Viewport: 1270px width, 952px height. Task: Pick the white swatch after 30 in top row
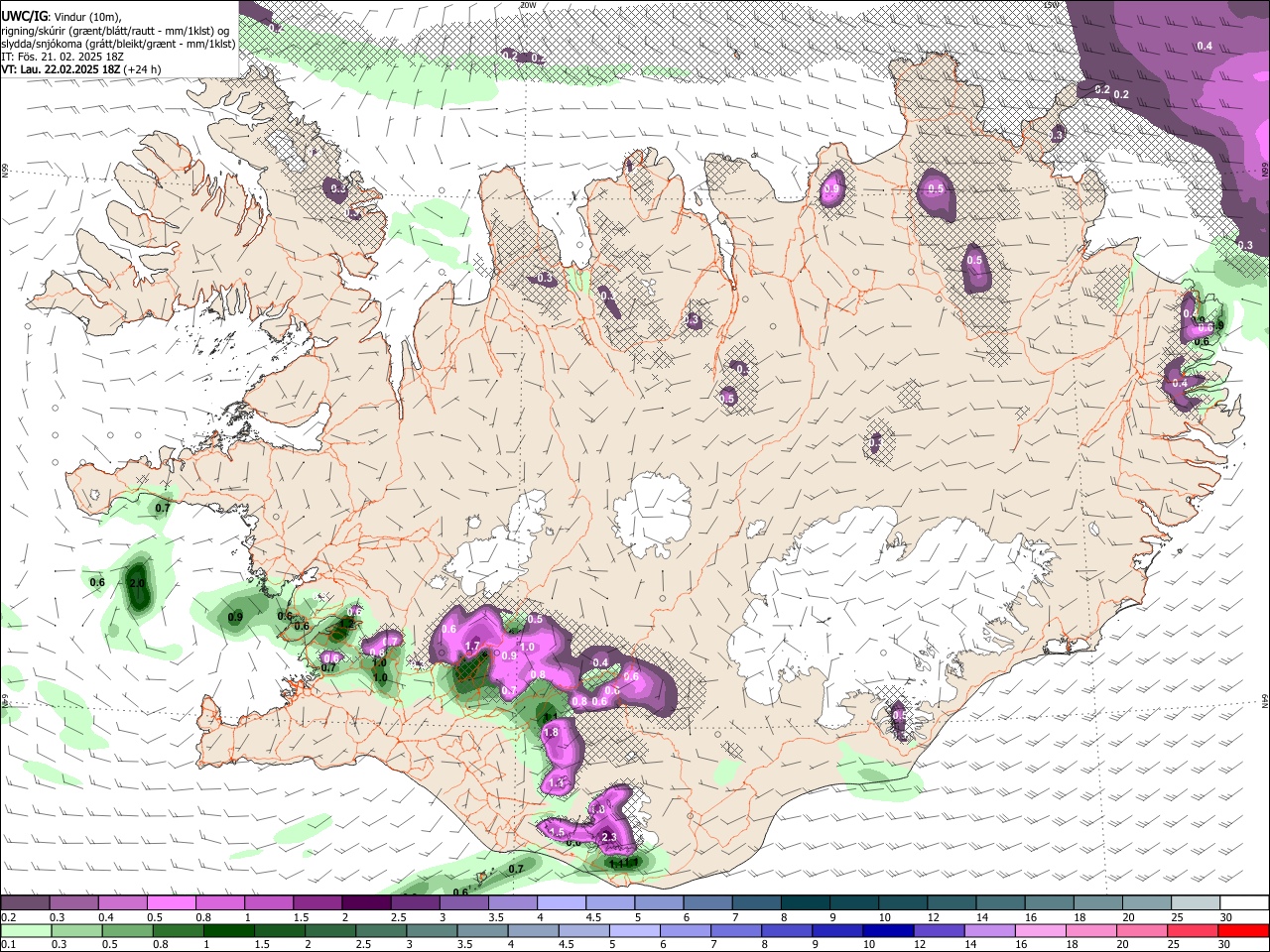tap(1245, 903)
